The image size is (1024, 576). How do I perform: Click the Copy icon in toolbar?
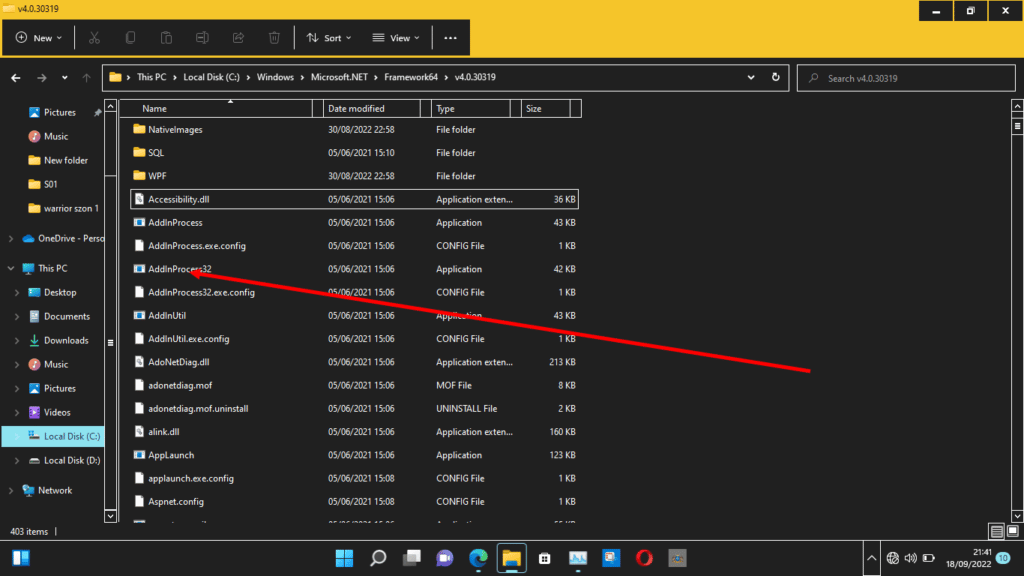(x=131, y=38)
